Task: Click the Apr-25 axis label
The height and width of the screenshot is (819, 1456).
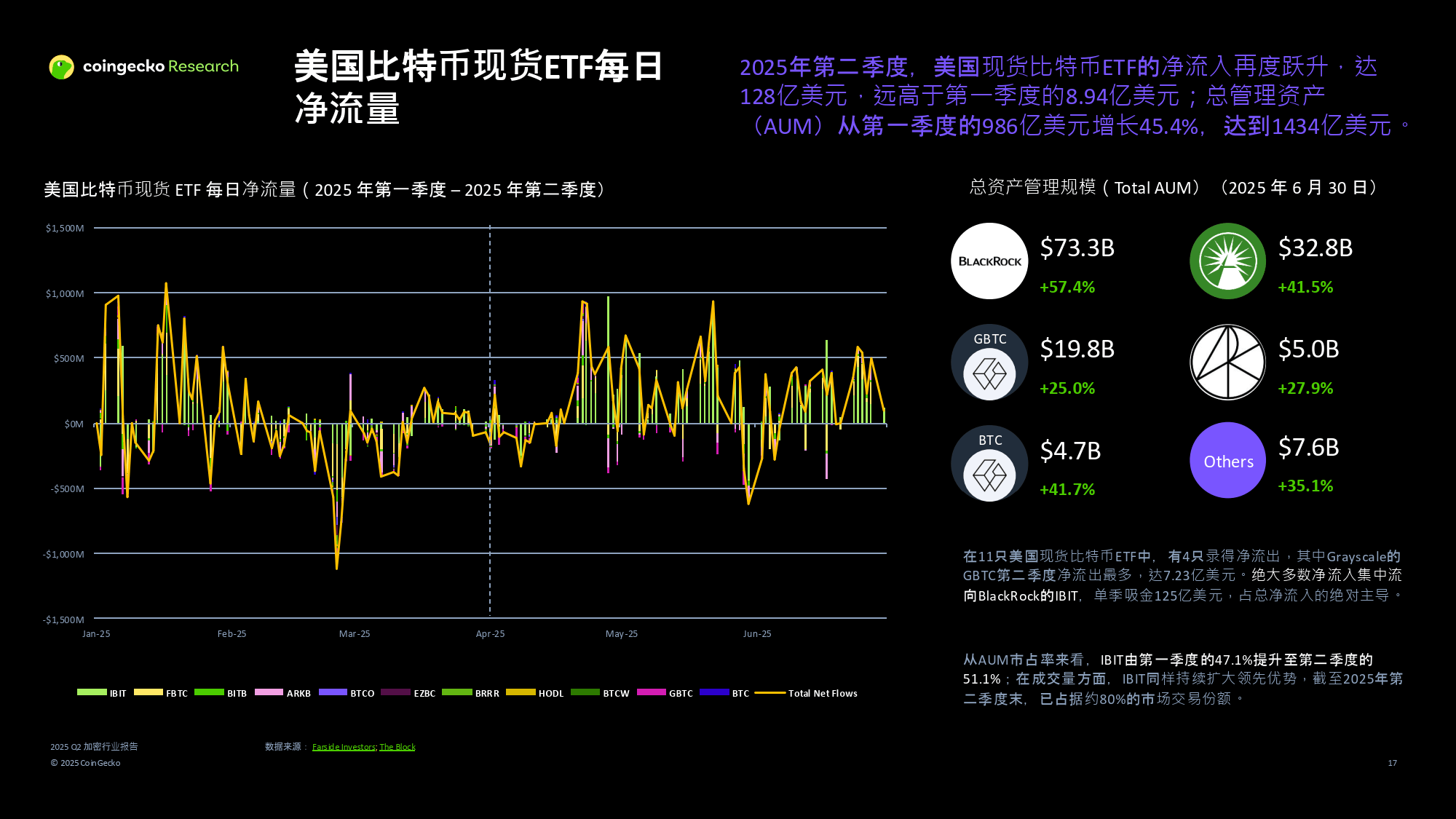Action: point(490,634)
